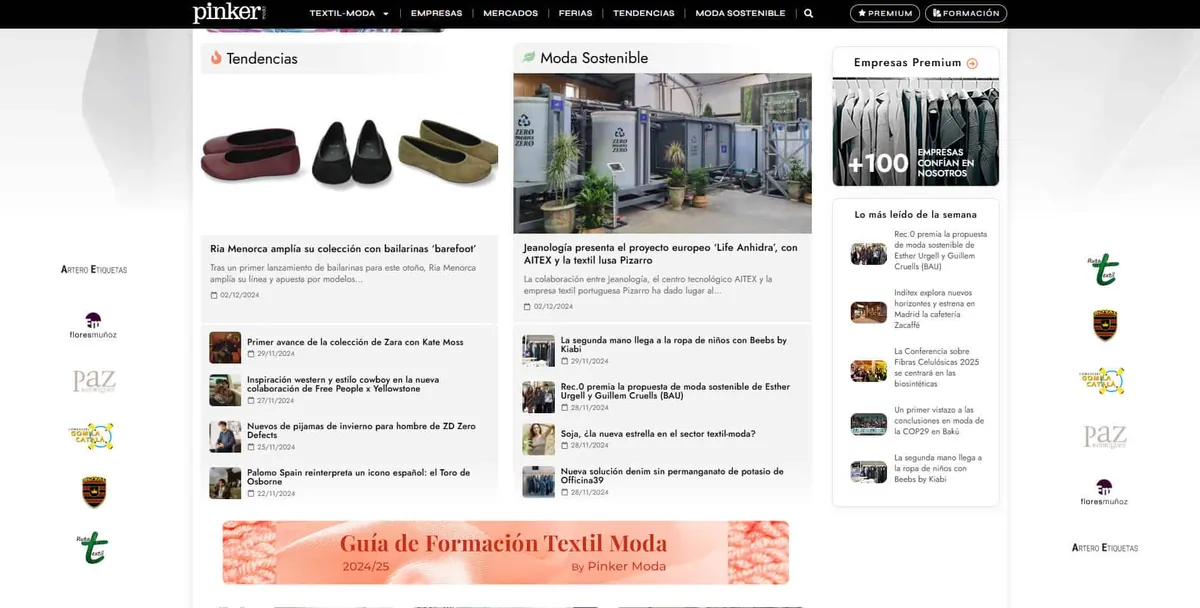Screen dimensions: 1200x608
Task: Open Zara con Kate Moss article
Action: pyautogui.click(x=355, y=342)
